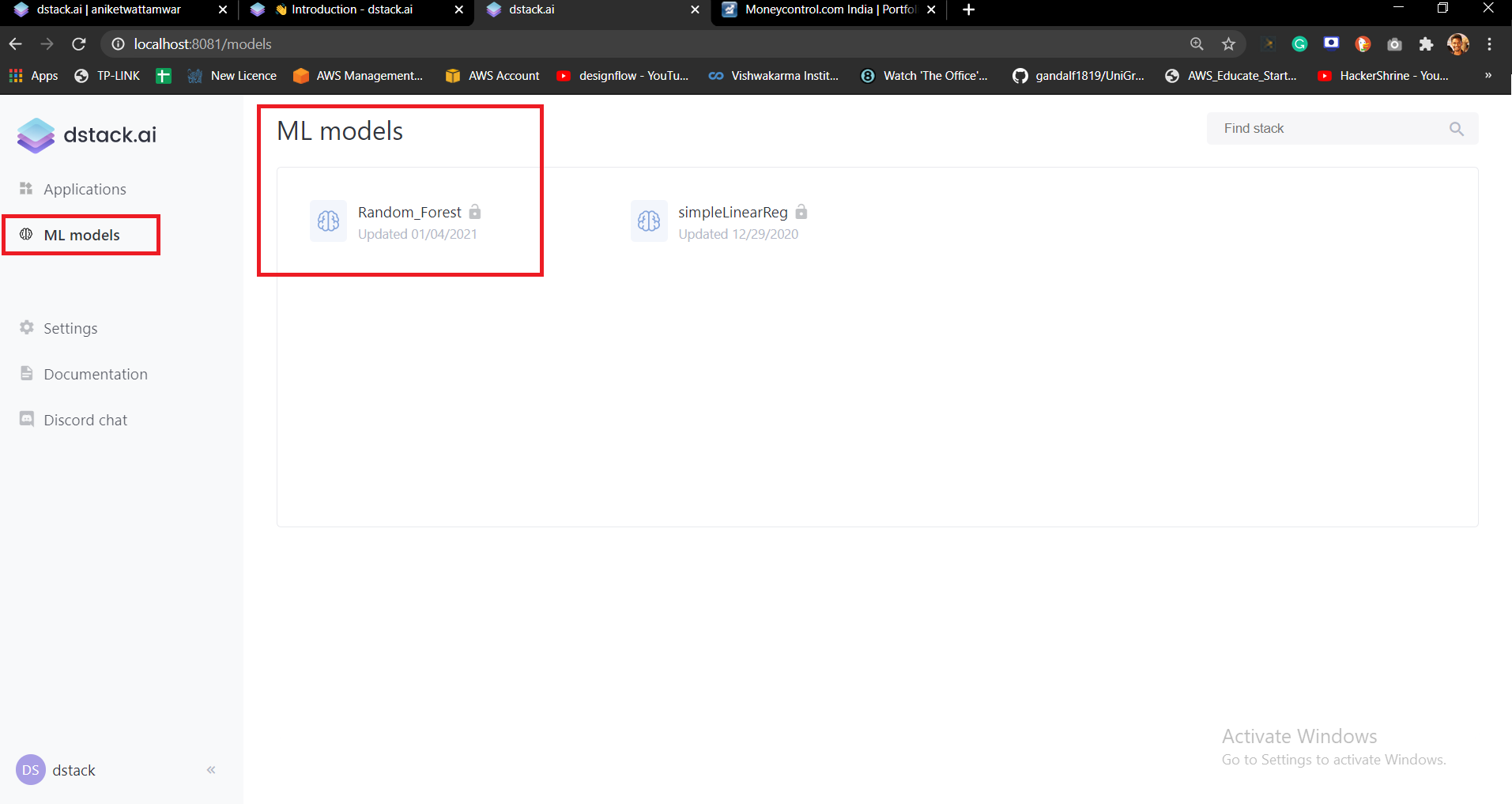Click the lock icon beside Random_Forest
Viewport: 1512px width, 804px height.
(x=474, y=212)
